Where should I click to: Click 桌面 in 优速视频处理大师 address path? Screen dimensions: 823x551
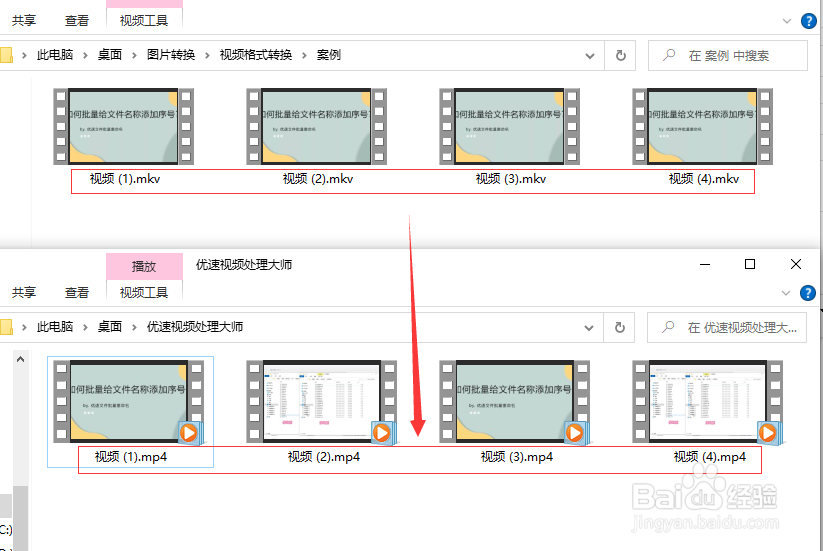[x=110, y=326]
